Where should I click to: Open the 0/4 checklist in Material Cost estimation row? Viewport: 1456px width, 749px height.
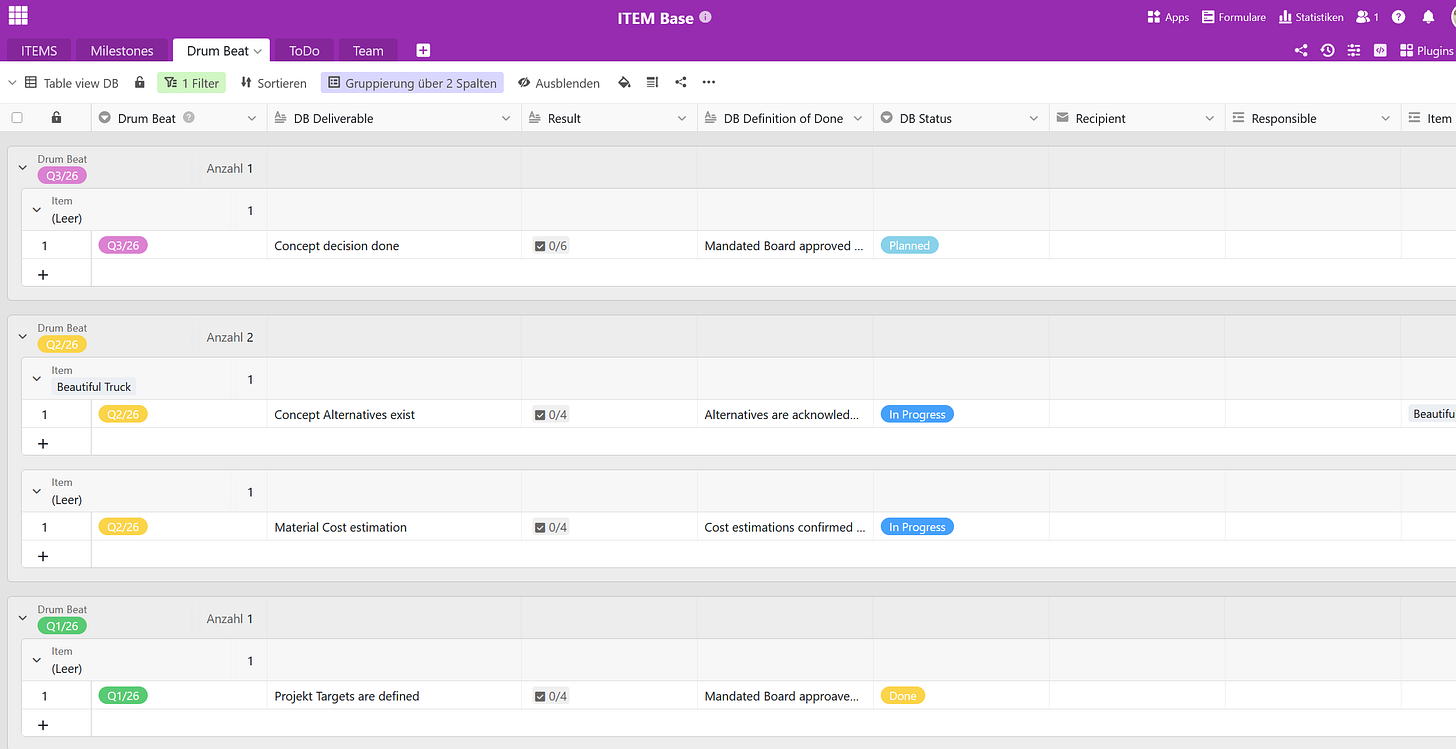[x=551, y=527]
